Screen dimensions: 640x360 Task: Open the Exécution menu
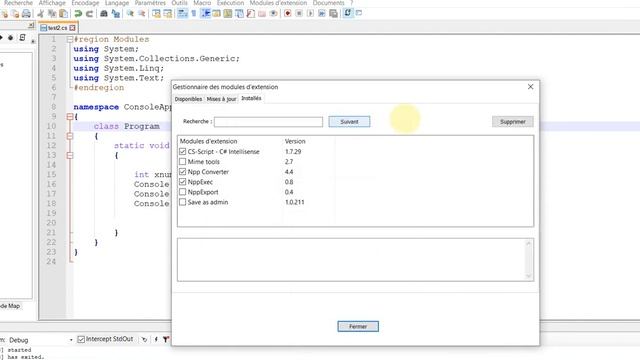tap(230, 3)
